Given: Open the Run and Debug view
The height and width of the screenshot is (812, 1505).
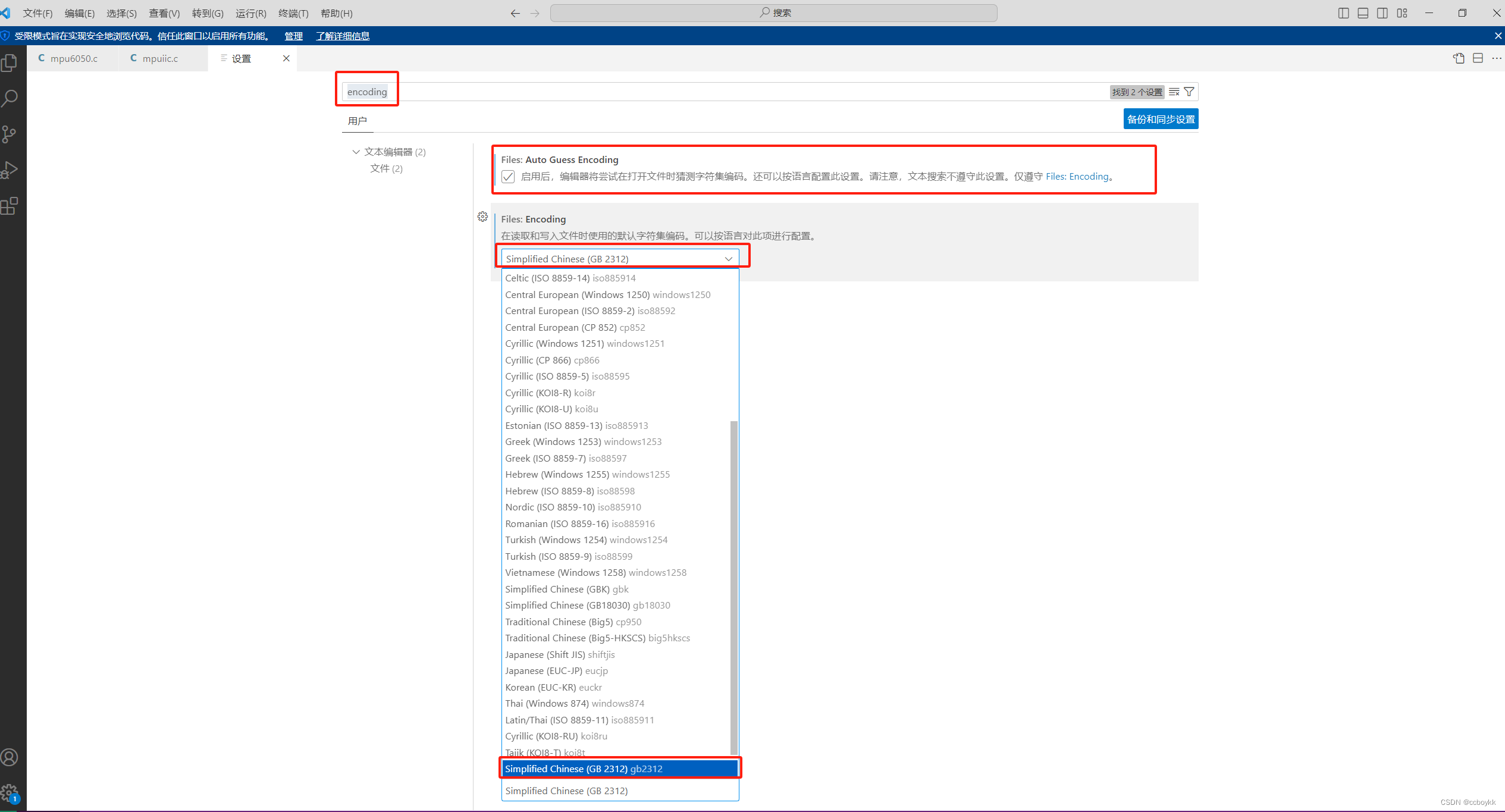Looking at the screenshot, I should tap(10, 170).
